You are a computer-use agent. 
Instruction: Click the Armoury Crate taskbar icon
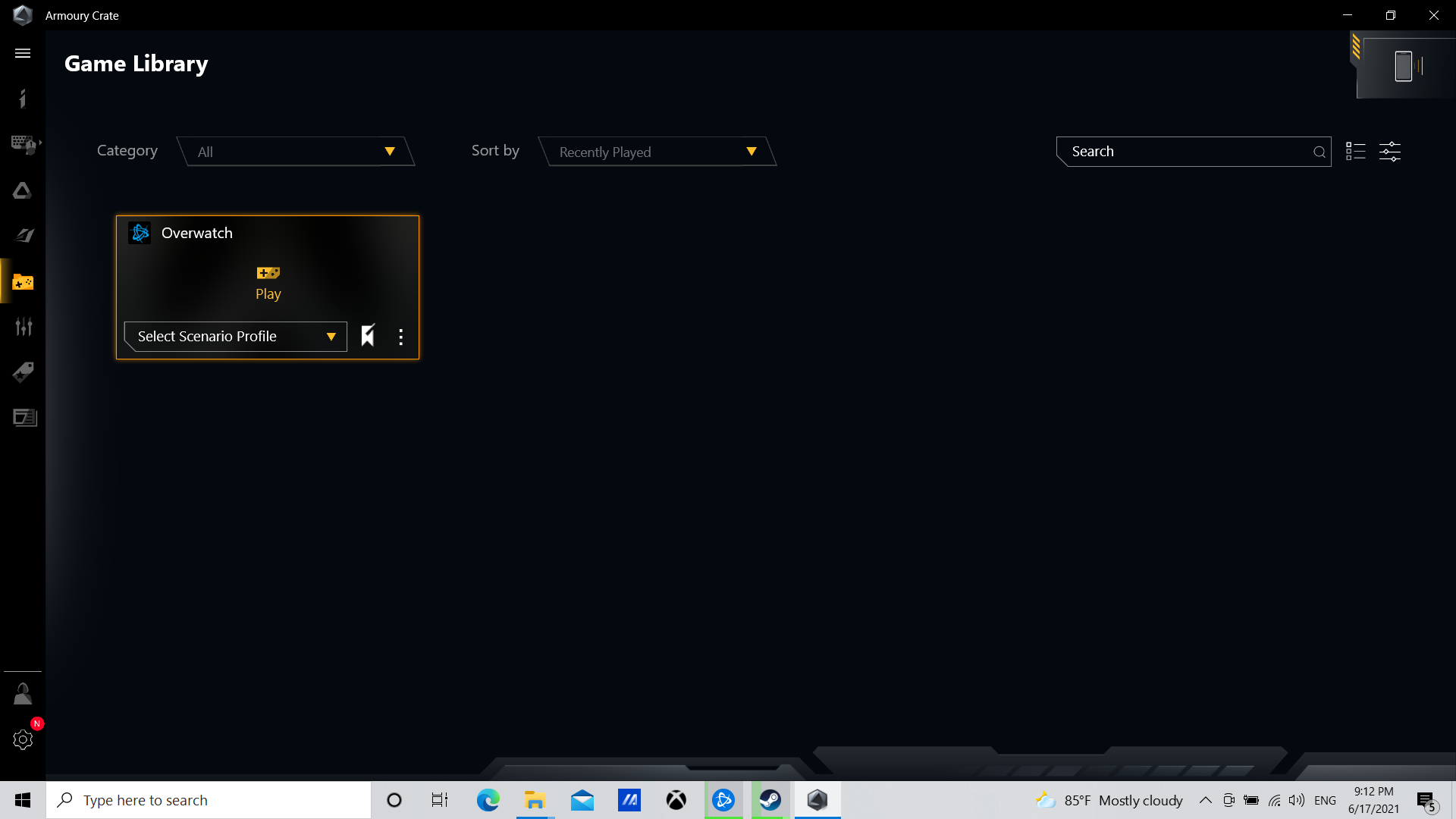click(817, 800)
